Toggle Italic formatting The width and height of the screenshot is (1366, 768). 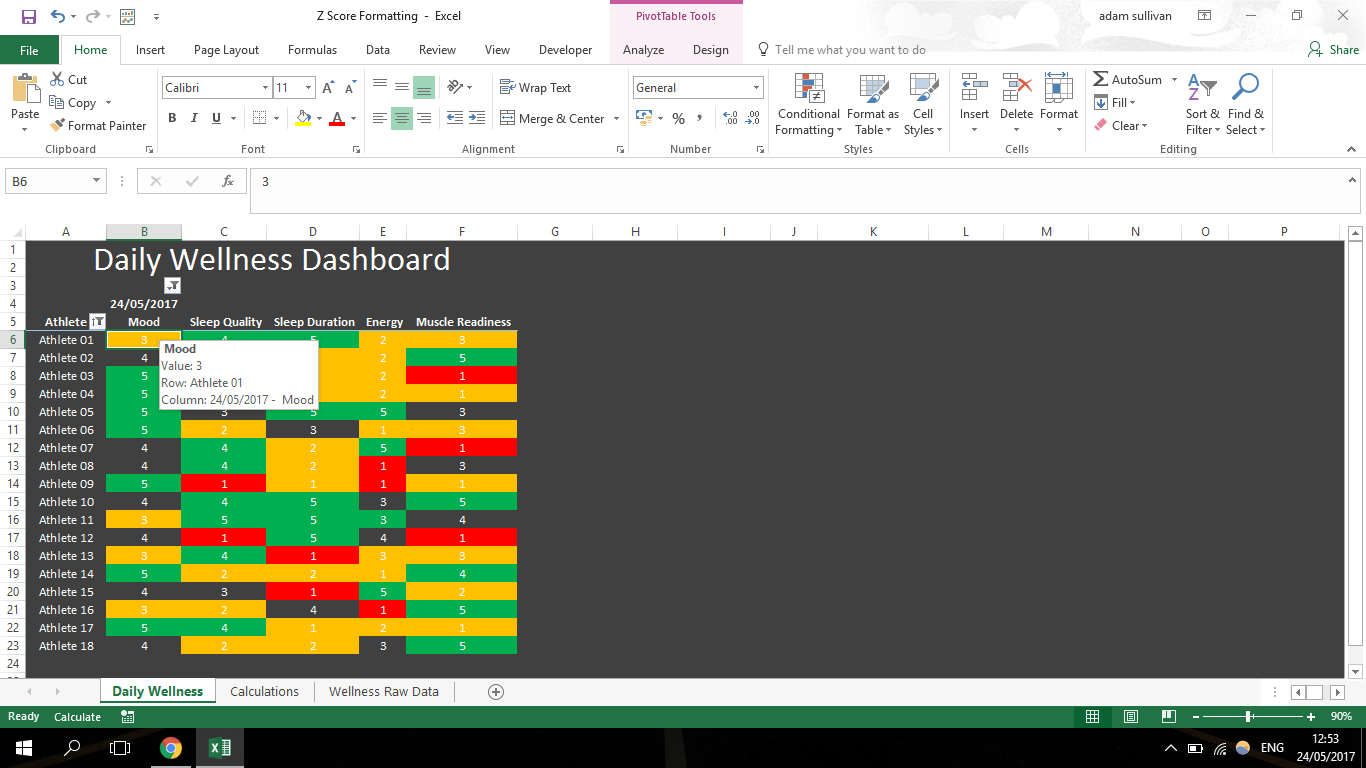click(194, 118)
